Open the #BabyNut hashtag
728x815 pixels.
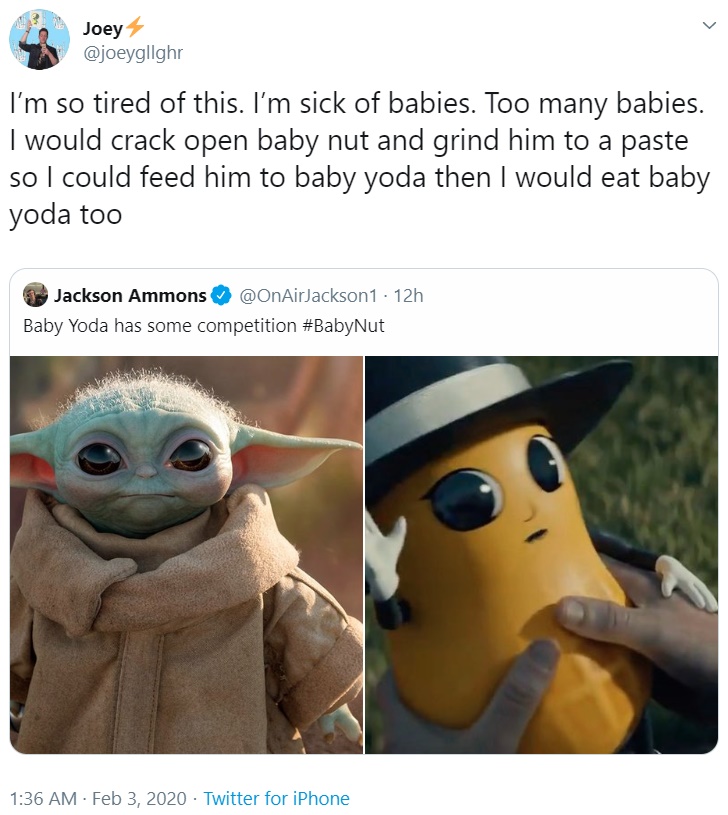[x=343, y=326]
